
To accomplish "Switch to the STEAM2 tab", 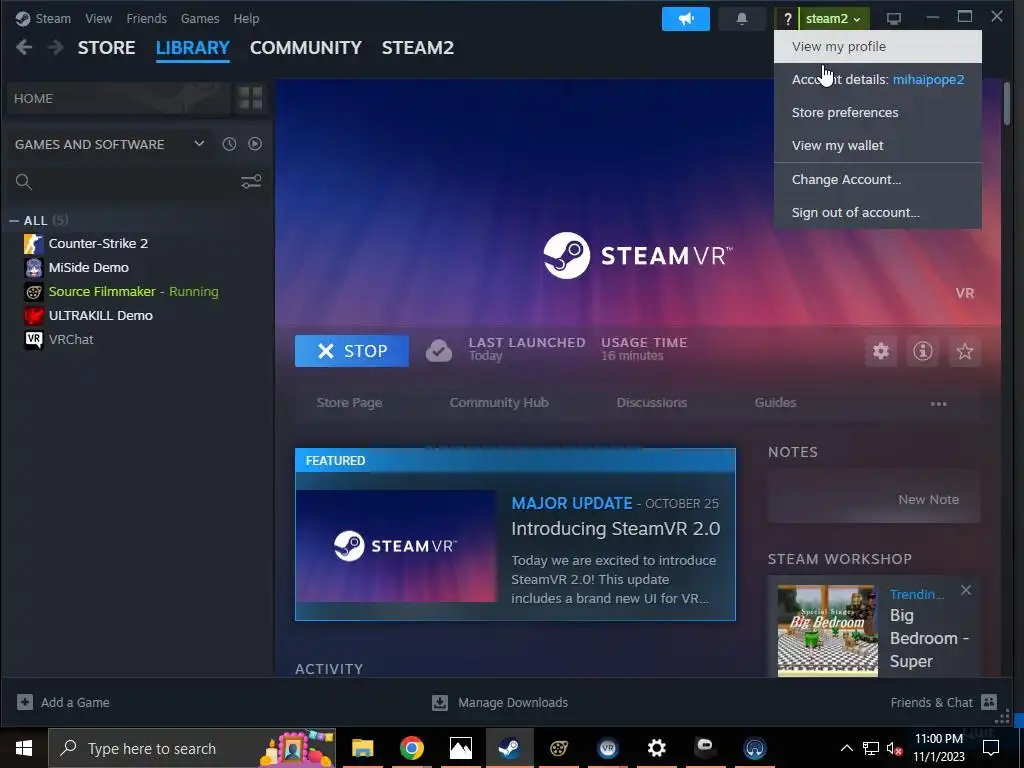I will pos(418,48).
